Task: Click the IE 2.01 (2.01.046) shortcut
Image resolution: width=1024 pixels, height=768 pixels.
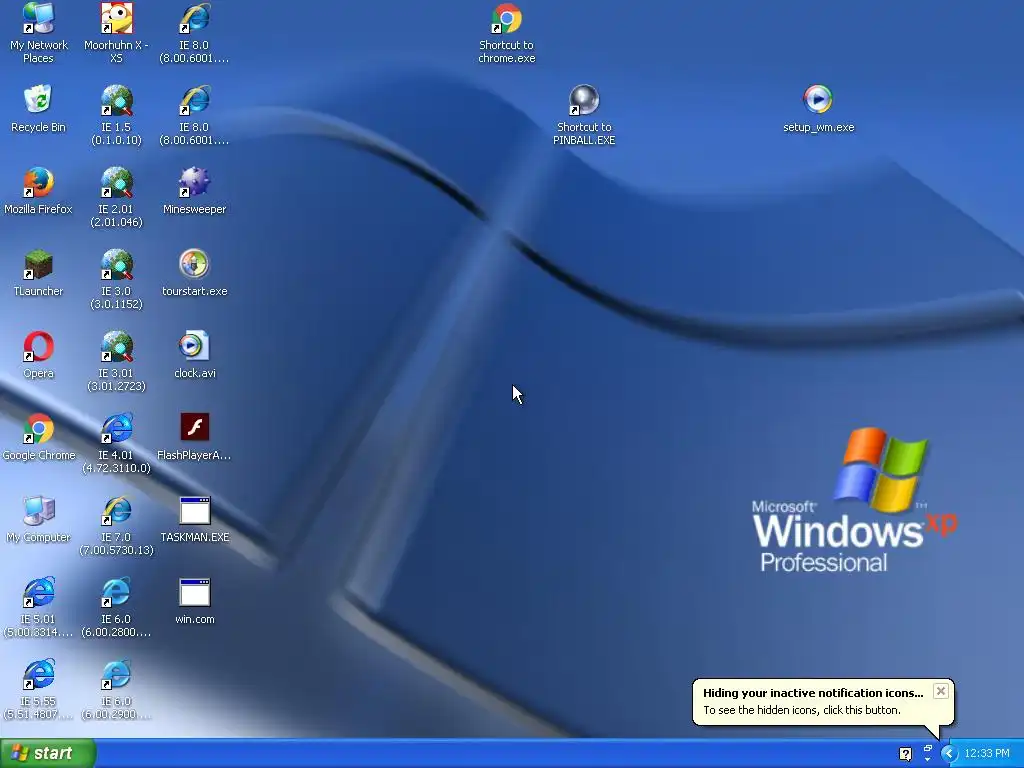Action: [116, 182]
